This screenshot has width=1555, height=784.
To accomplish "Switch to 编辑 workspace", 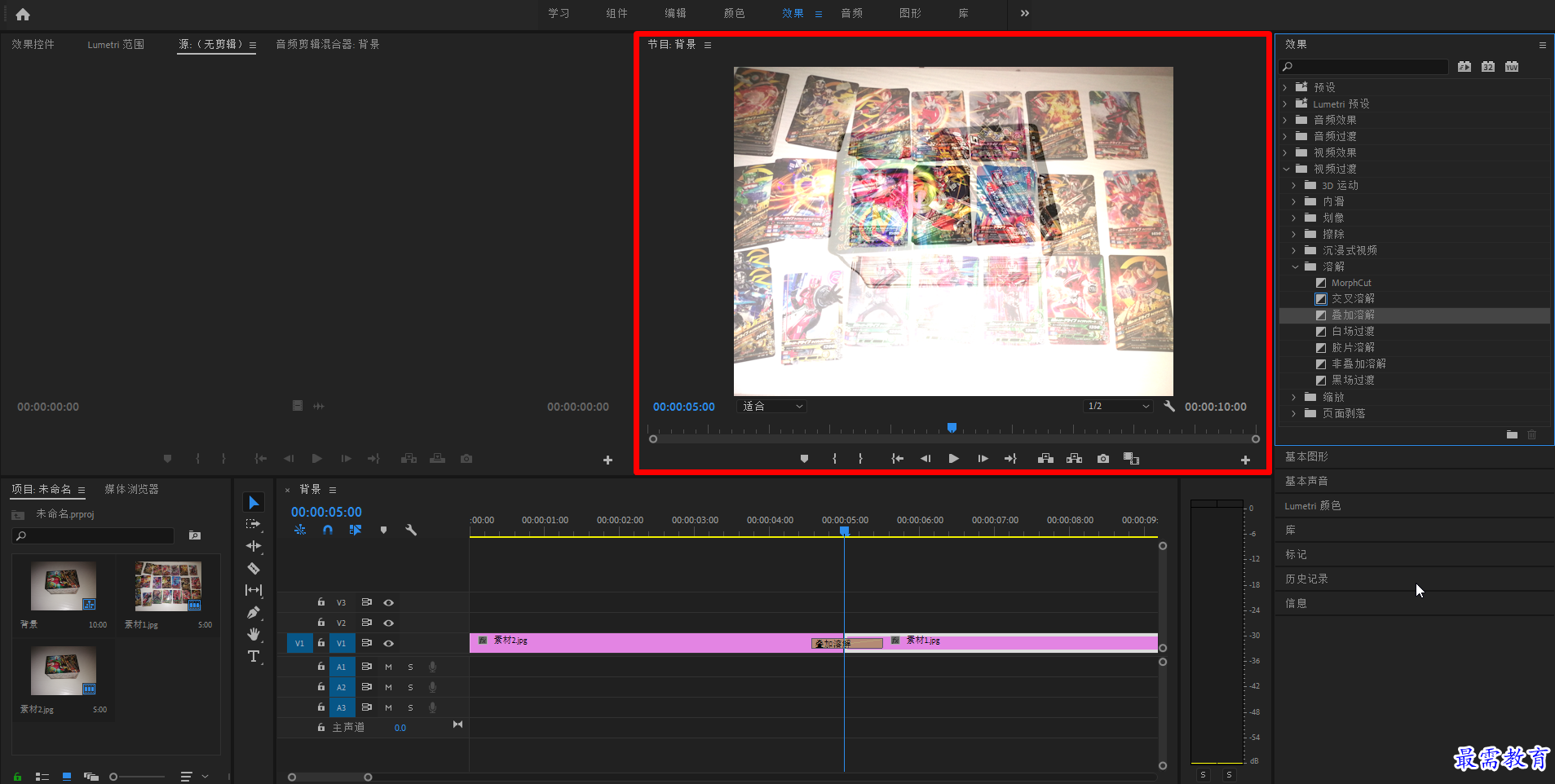I will (x=675, y=13).
